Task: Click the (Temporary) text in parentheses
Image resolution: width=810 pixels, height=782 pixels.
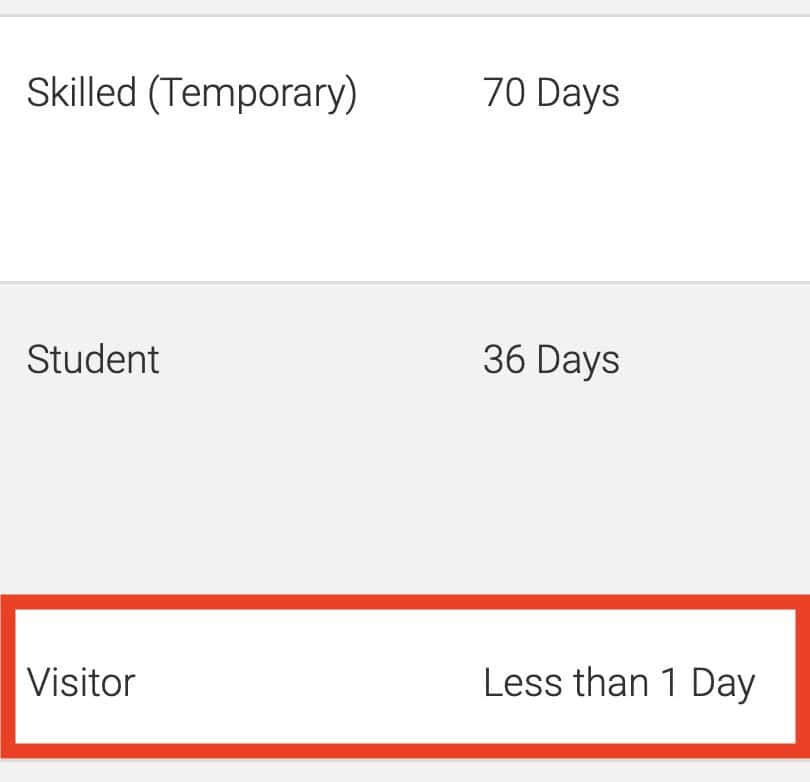Action: 252,93
